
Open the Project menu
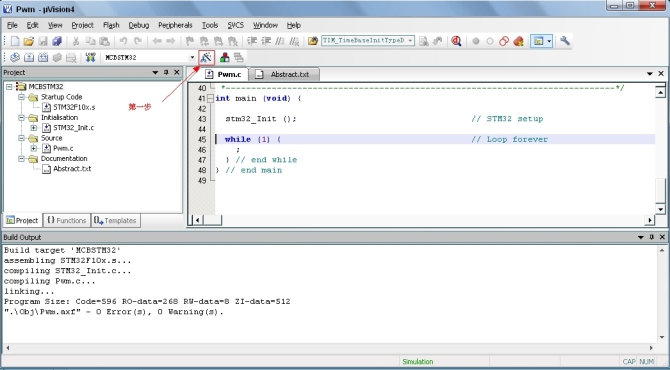(x=82, y=25)
